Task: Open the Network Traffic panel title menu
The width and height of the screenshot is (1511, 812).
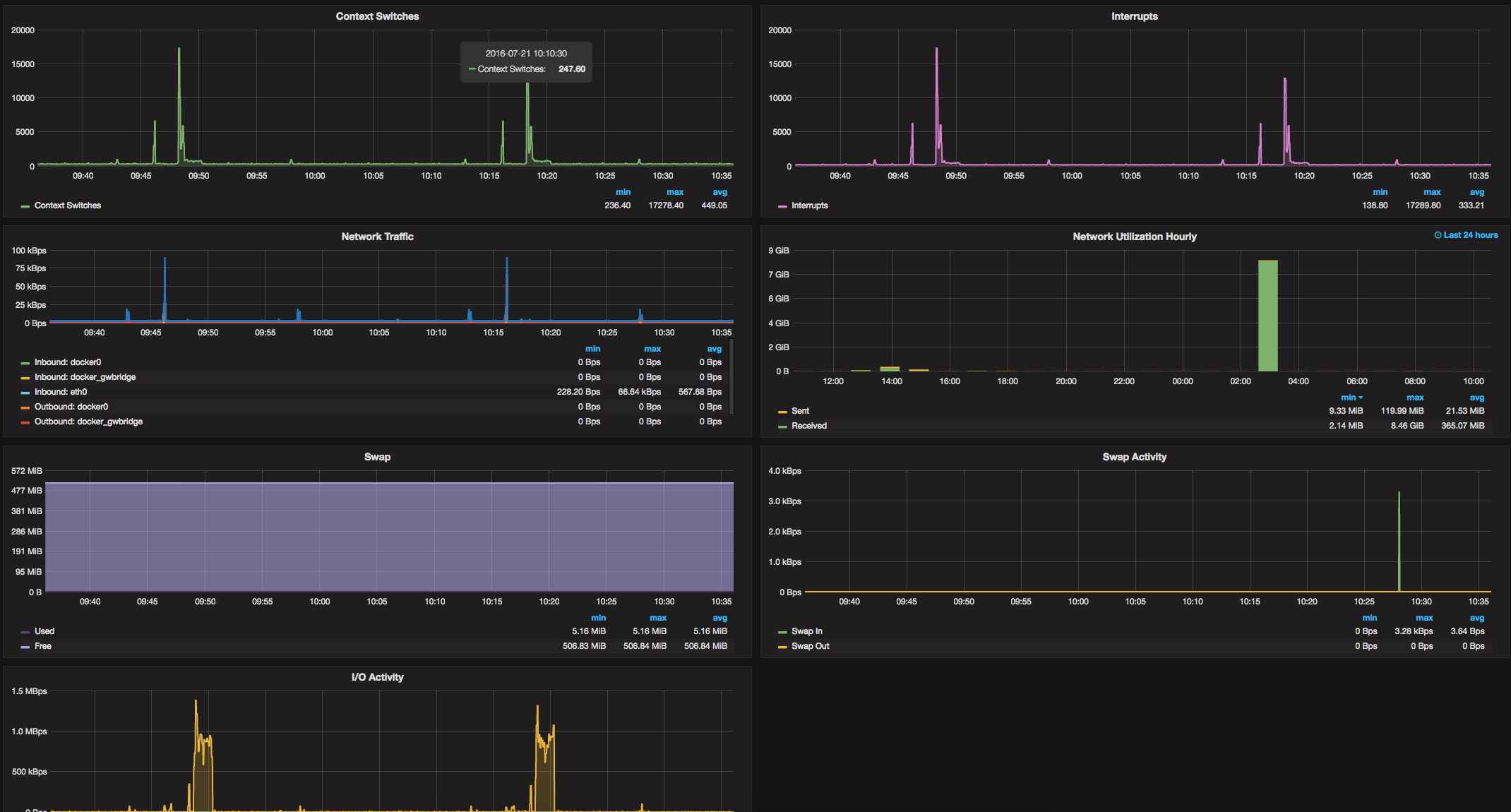Action: coord(377,237)
